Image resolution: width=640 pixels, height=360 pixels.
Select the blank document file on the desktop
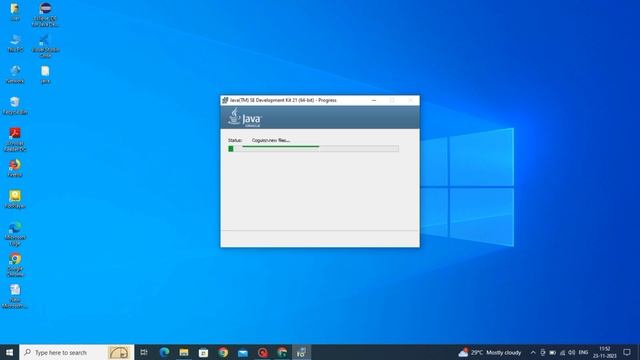pos(45,75)
